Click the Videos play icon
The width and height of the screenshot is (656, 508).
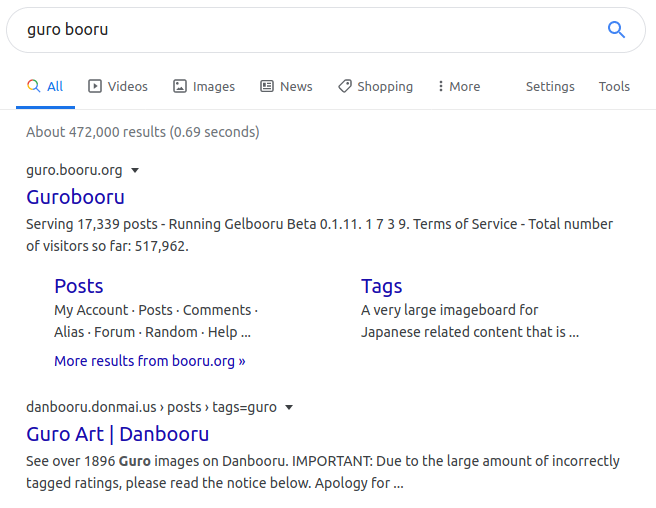click(x=95, y=86)
